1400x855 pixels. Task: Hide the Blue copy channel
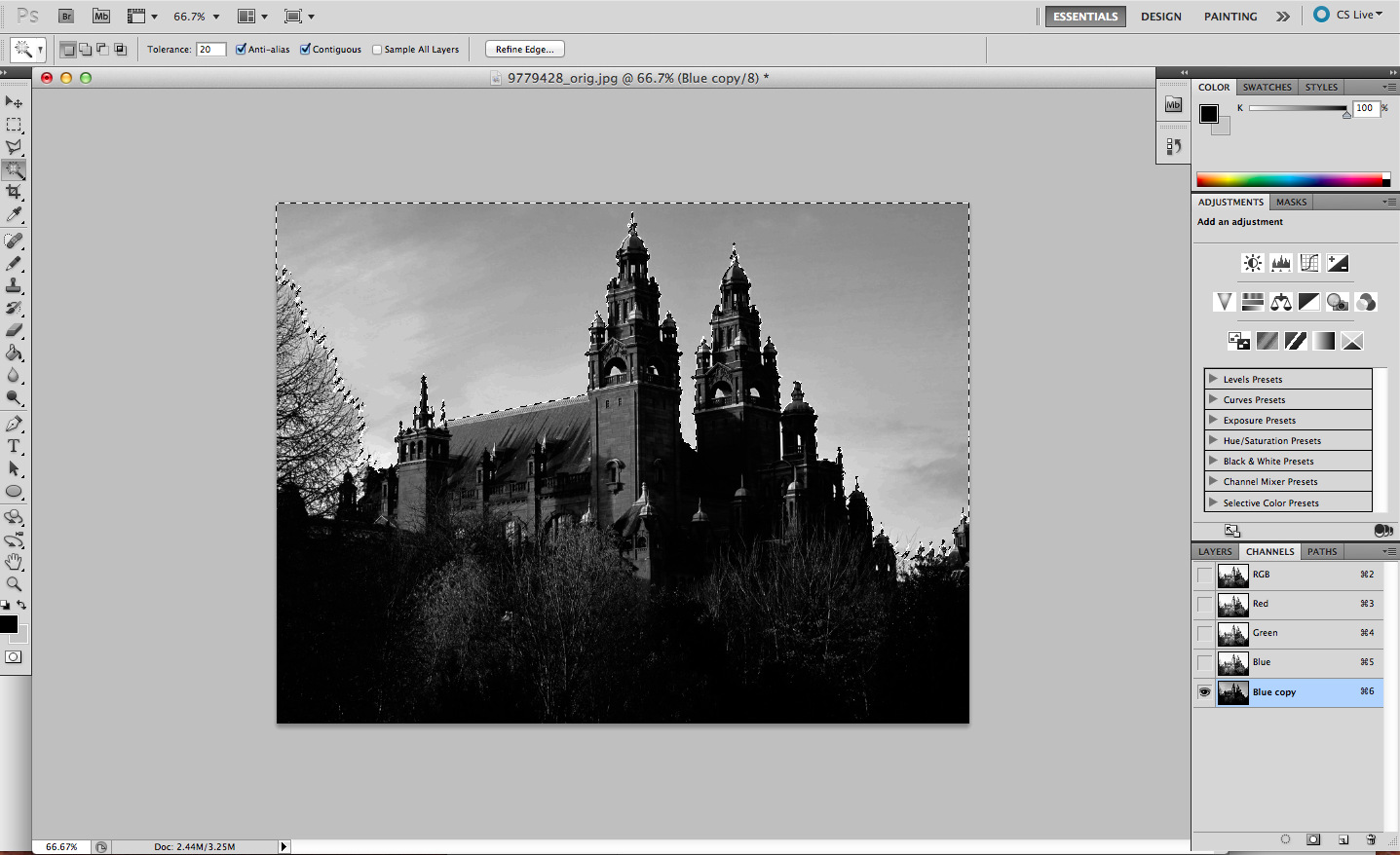click(x=1205, y=692)
